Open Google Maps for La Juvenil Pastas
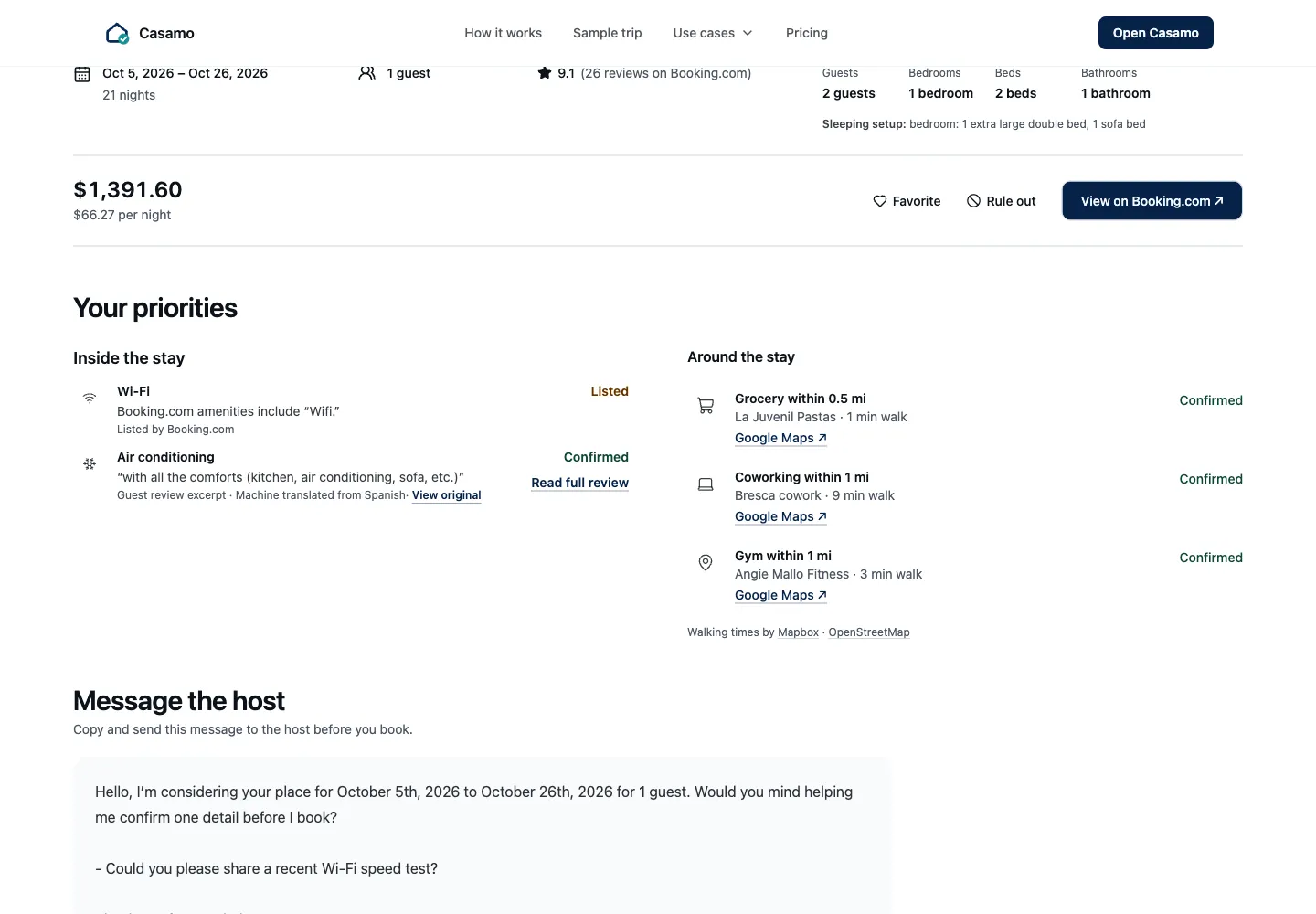Viewport: 1316px width, 914px height. pos(780,438)
